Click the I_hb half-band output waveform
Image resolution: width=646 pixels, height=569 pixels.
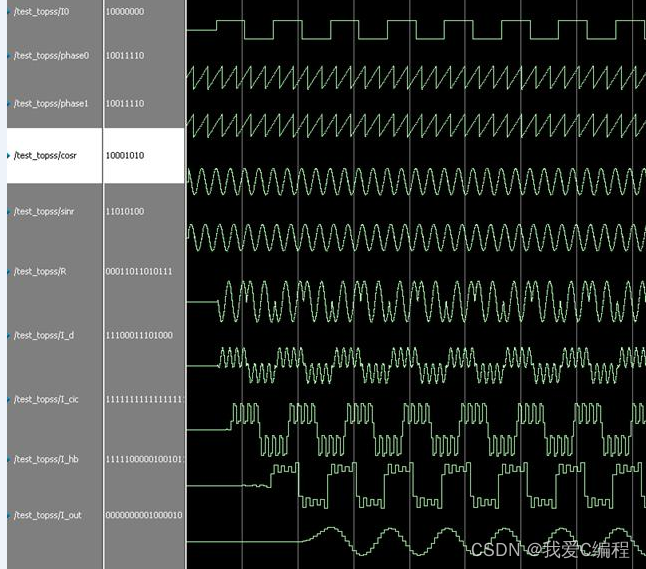(x=416, y=485)
